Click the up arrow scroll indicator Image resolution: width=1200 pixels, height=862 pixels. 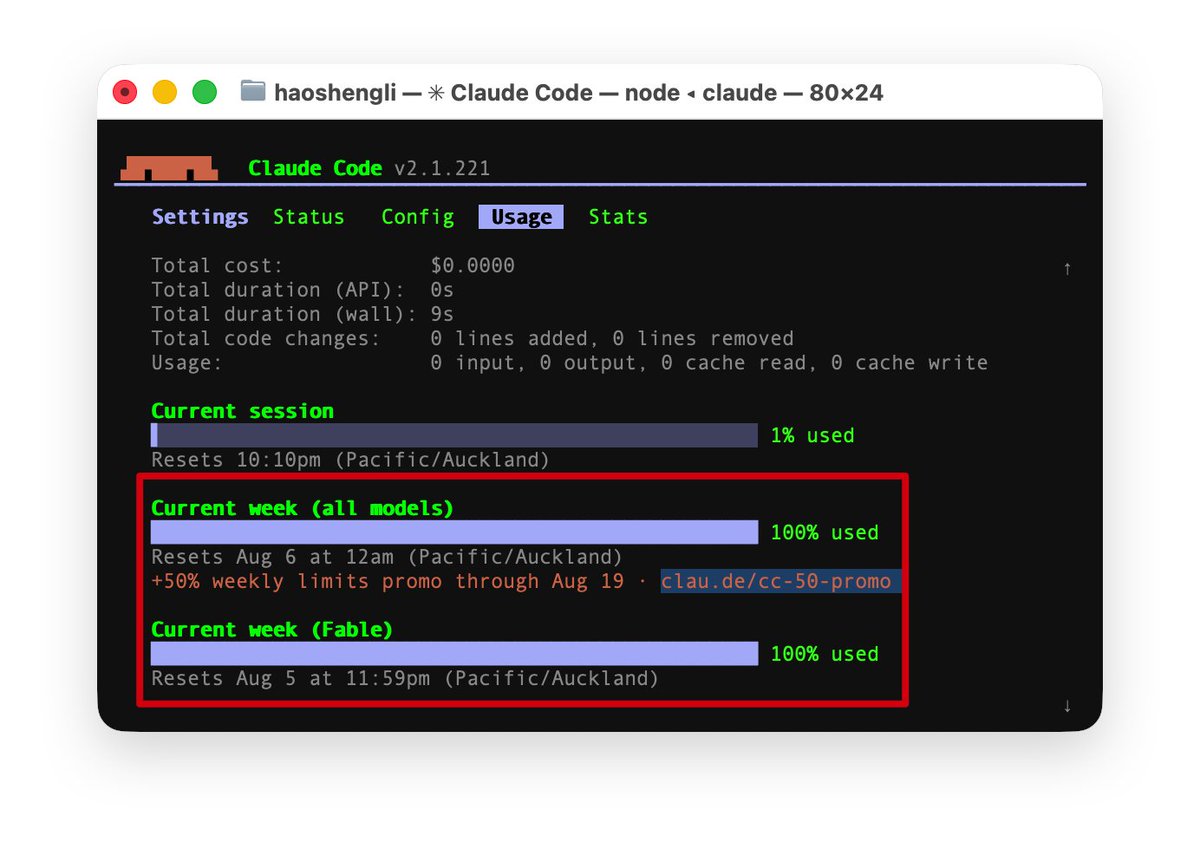click(1067, 268)
